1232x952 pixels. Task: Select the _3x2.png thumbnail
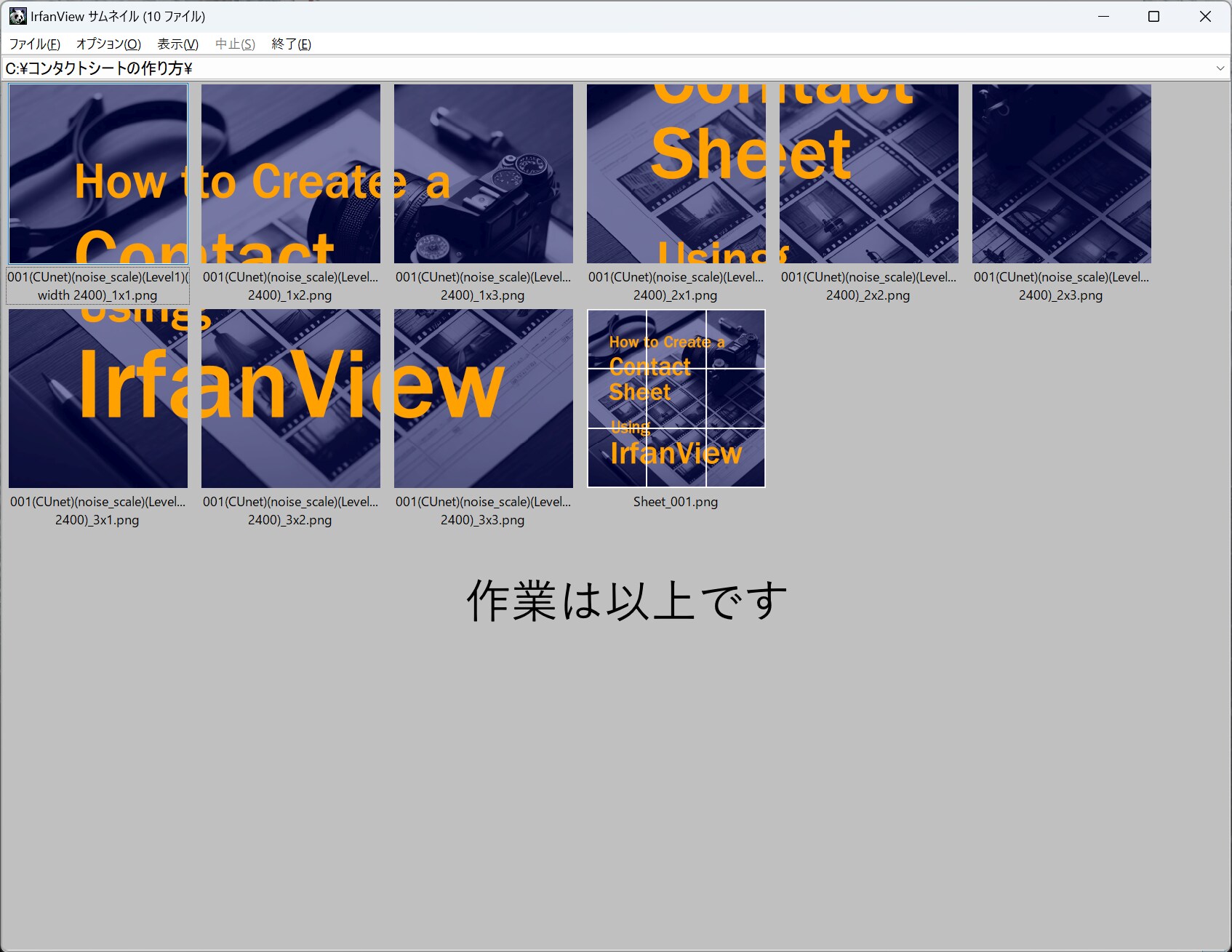click(291, 399)
